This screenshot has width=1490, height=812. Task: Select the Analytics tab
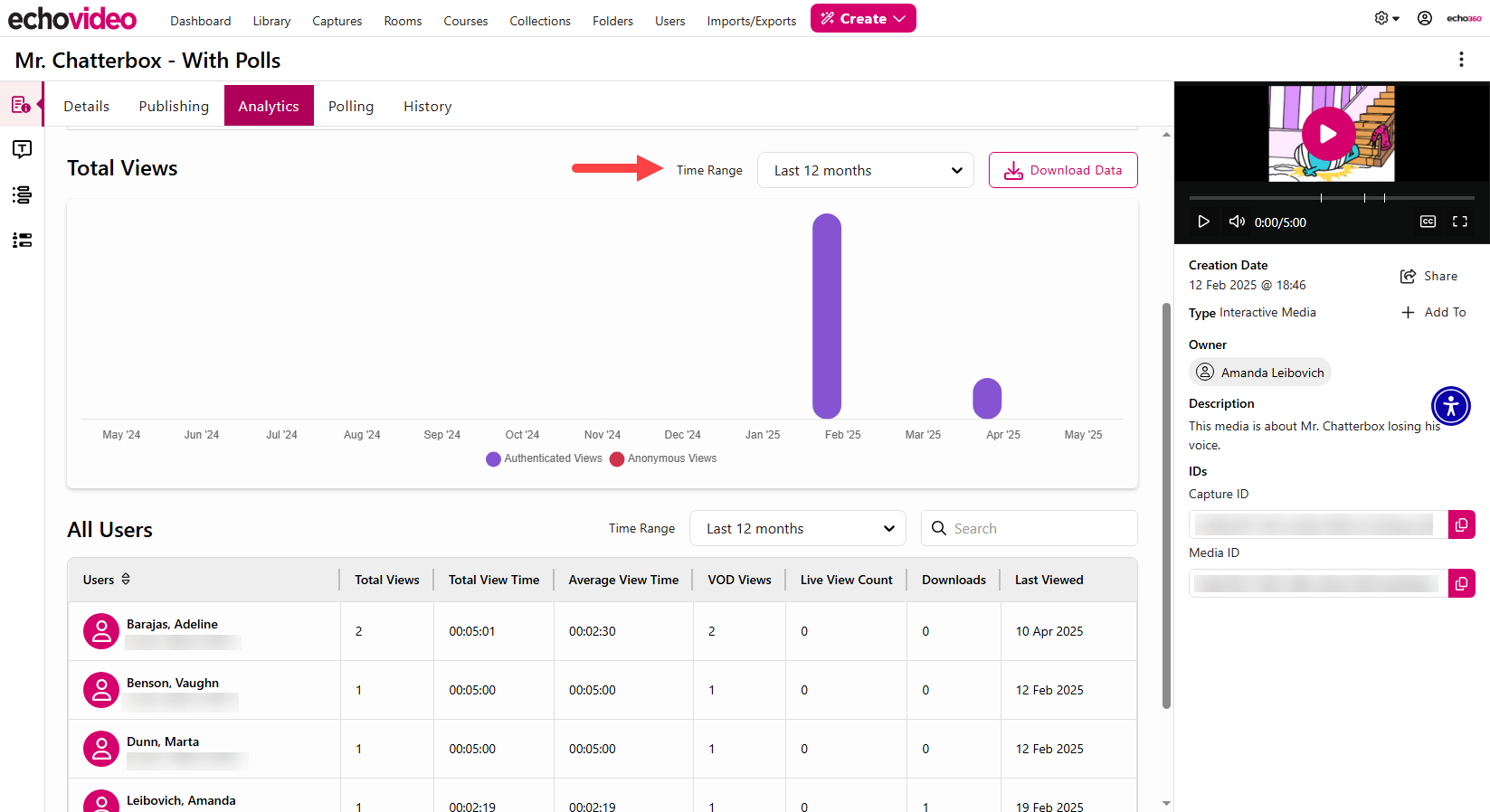269,106
